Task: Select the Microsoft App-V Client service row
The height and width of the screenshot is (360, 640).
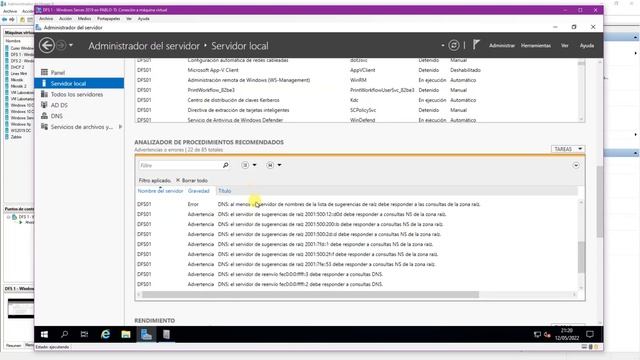Action: pos(357,70)
